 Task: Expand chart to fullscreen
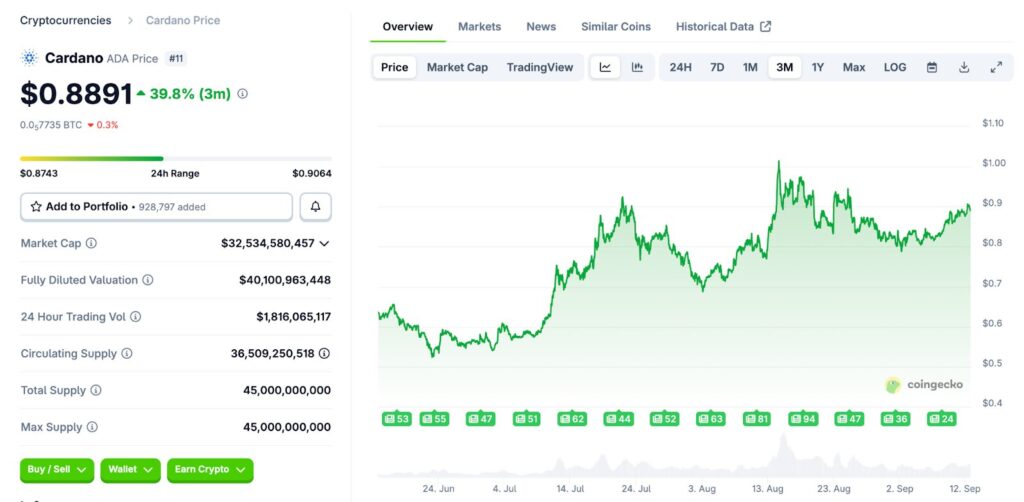996,67
